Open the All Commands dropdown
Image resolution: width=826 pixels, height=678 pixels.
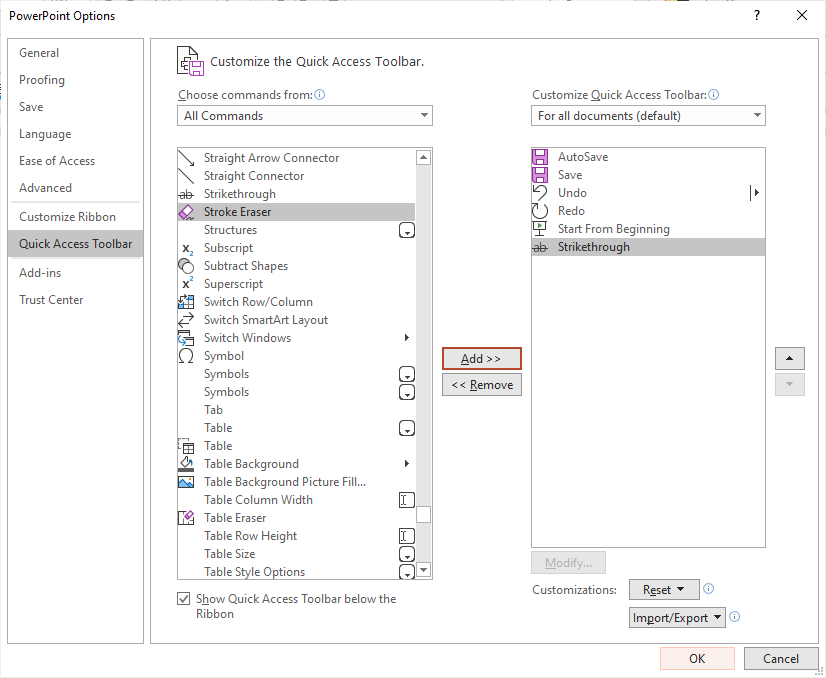coord(304,116)
